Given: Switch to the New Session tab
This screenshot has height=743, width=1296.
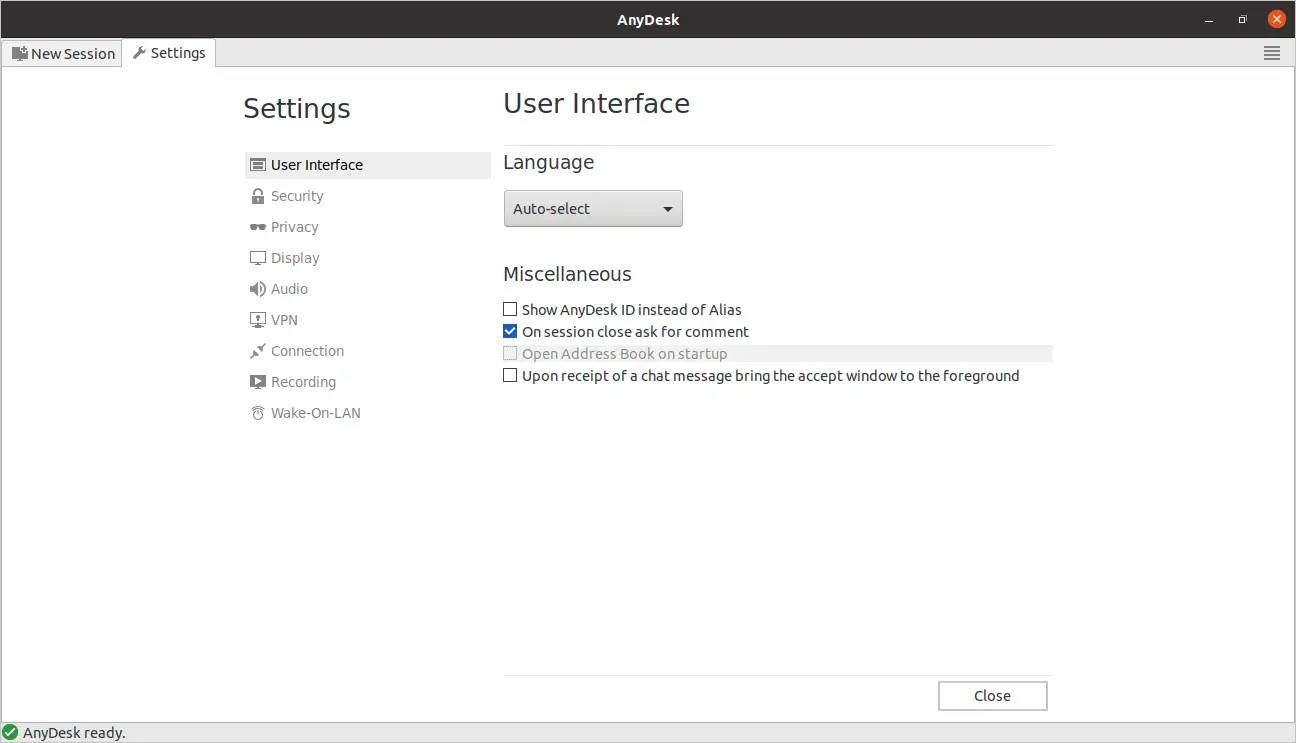Looking at the screenshot, I should [x=62, y=54].
